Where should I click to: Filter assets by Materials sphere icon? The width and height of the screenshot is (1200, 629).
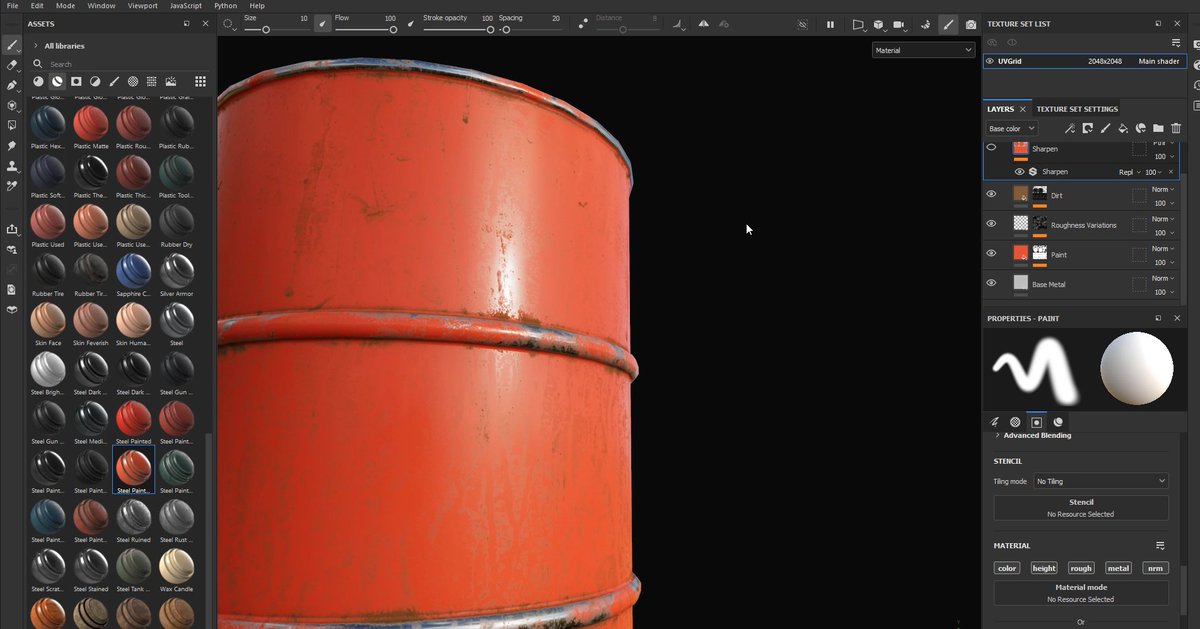tap(38, 82)
